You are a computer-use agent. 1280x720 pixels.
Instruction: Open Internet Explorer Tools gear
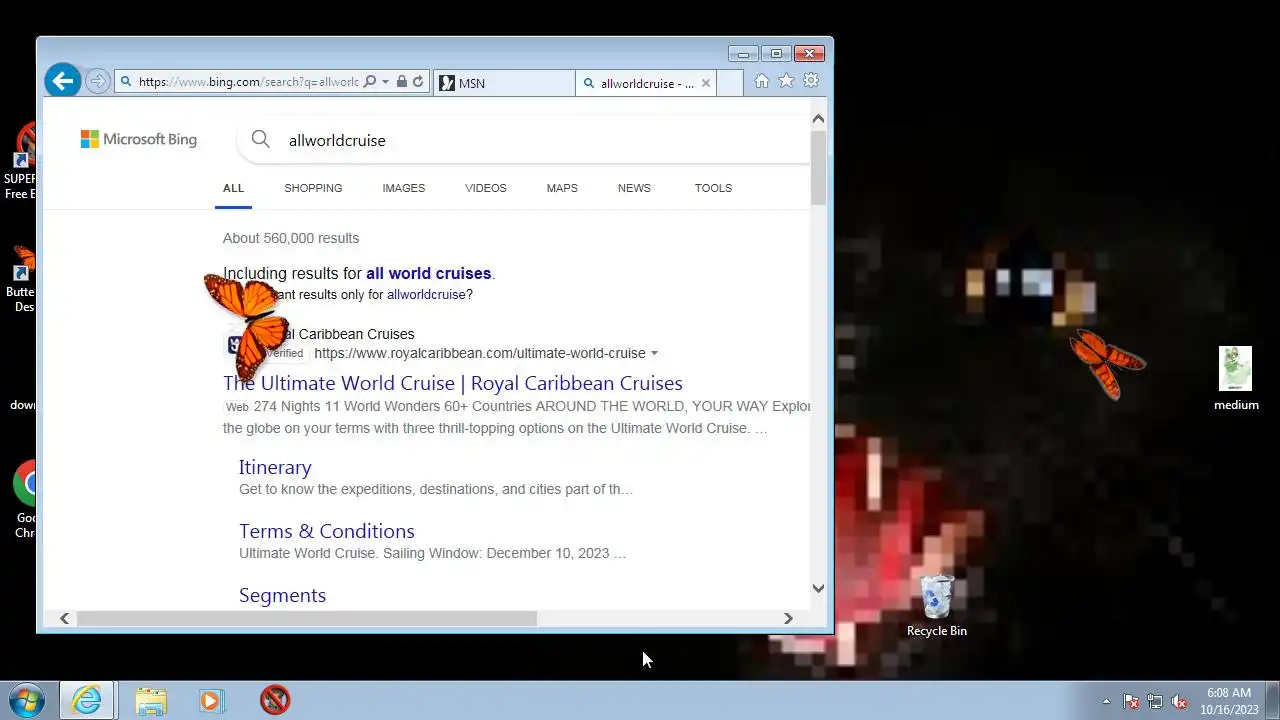point(811,81)
